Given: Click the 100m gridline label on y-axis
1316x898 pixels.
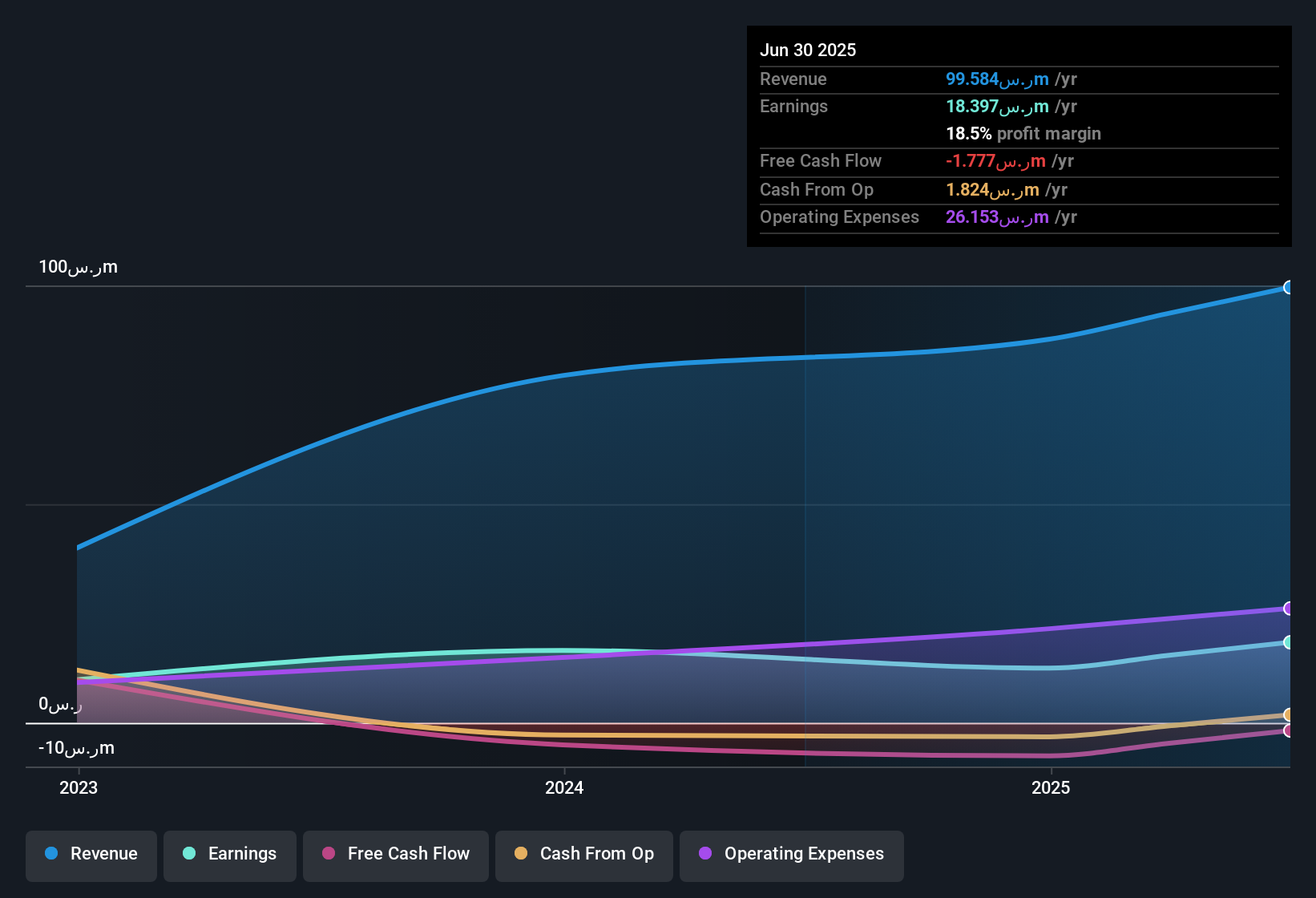Looking at the screenshot, I should 79,267.
